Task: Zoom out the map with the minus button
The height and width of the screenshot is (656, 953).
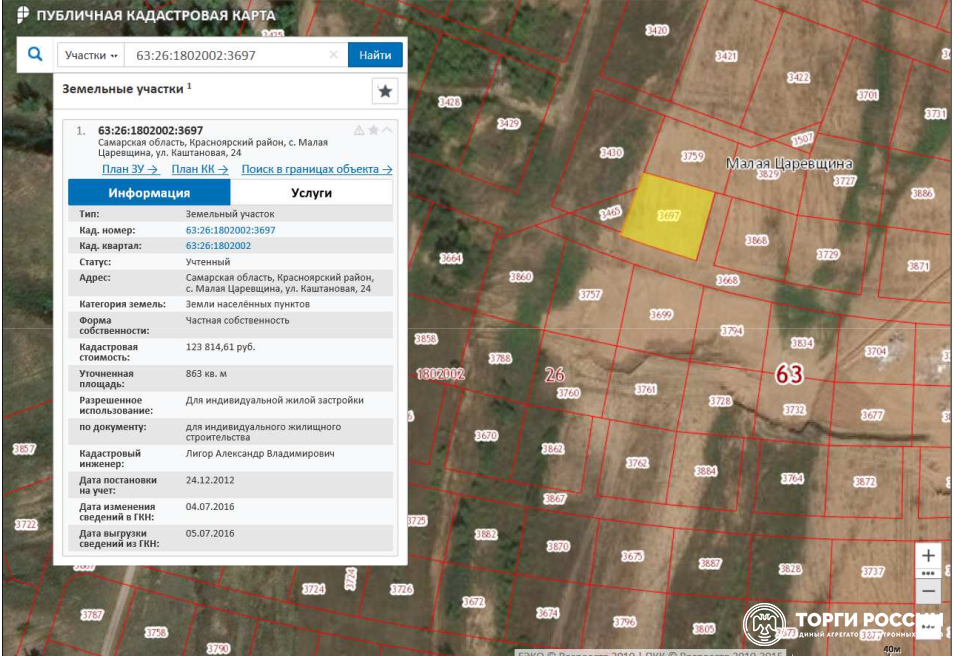Action: tap(929, 591)
